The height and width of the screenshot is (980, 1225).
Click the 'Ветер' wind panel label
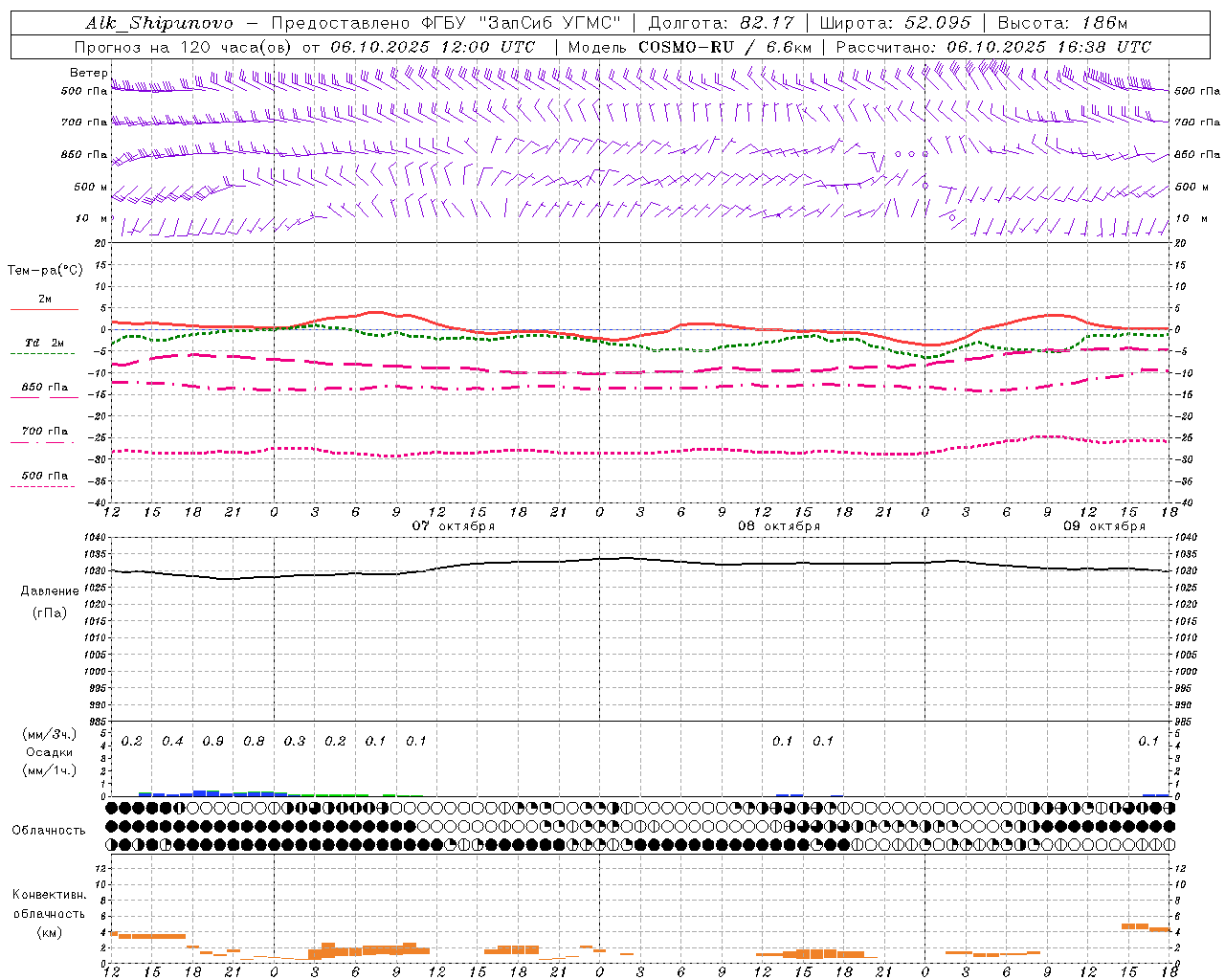tap(88, 73)
